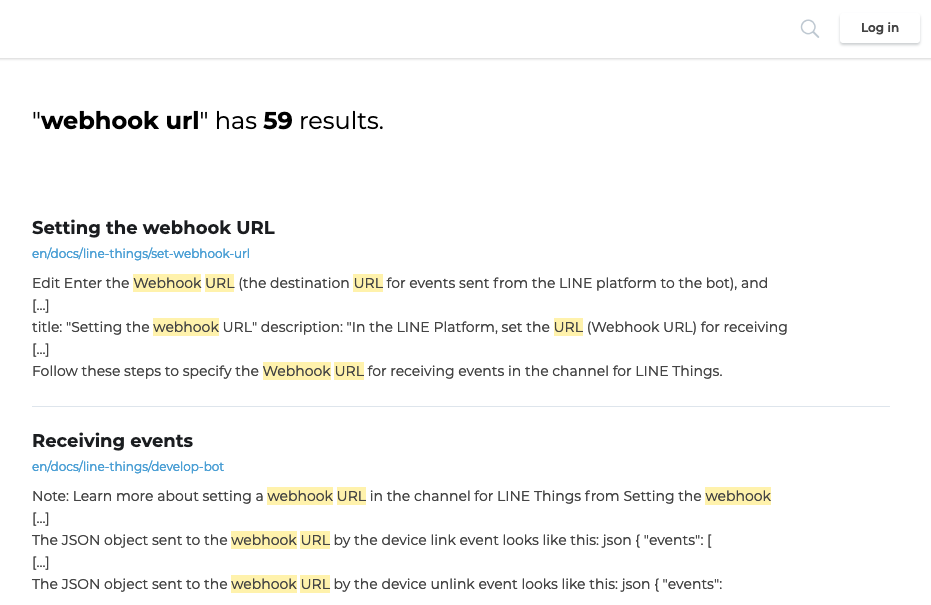Click the bold "59" results count
The width and height of the screenshot is (931, 605).
coord(278,121)
